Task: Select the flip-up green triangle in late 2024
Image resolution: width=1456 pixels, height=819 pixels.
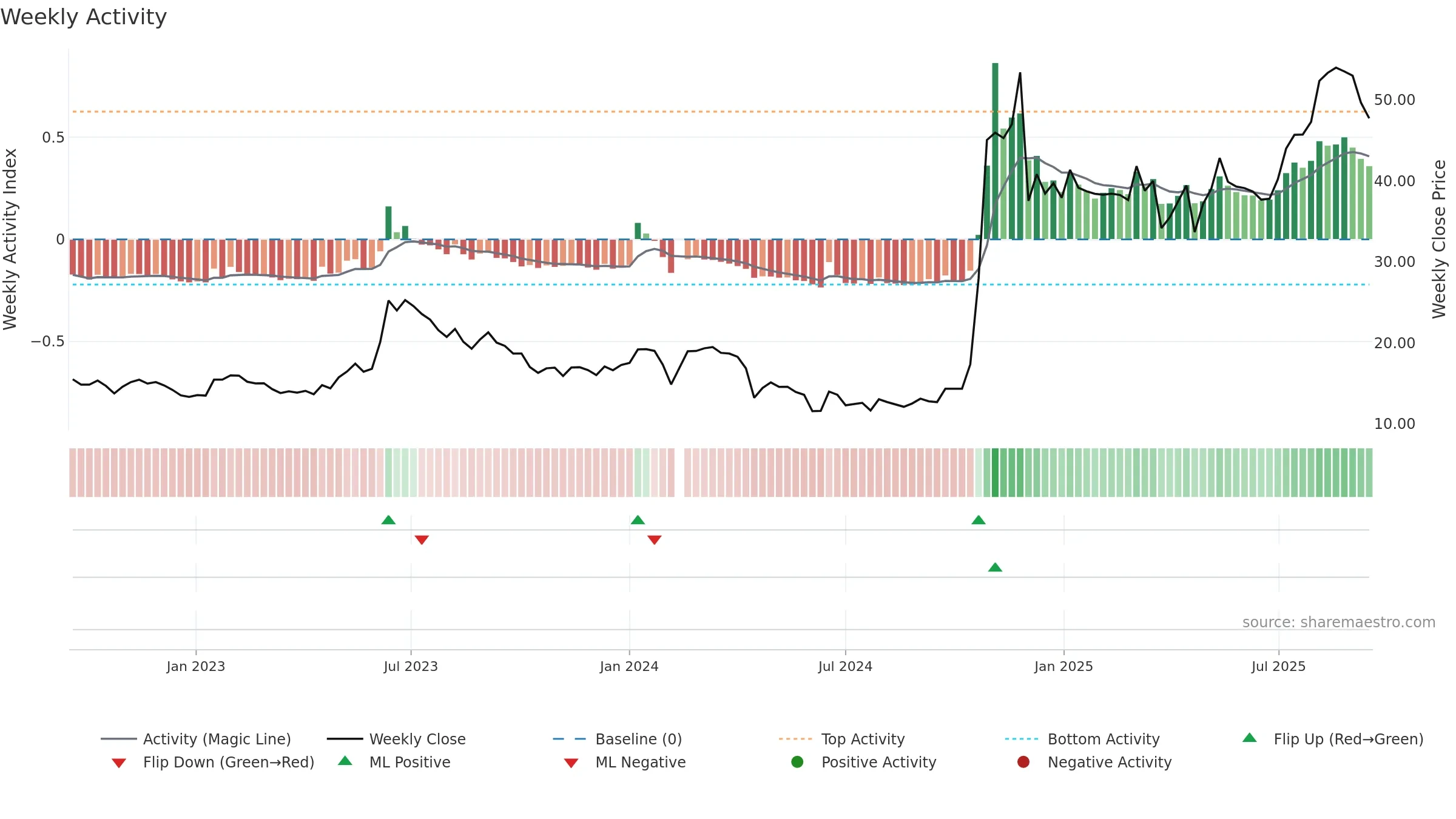Action: point(979,520)
